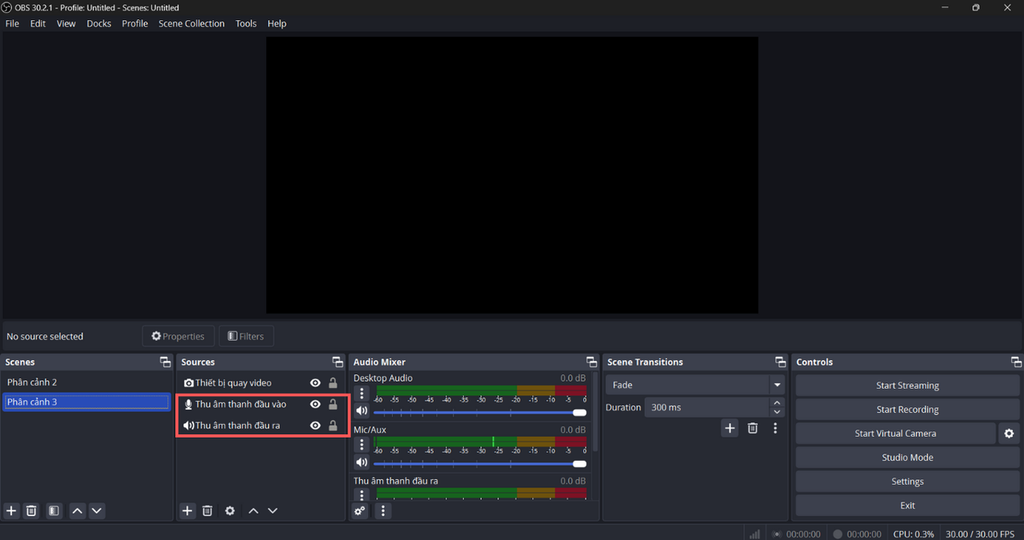The image size is (1024, 540).
Task: Click Exit button in Controls
Action: [907, 505]
